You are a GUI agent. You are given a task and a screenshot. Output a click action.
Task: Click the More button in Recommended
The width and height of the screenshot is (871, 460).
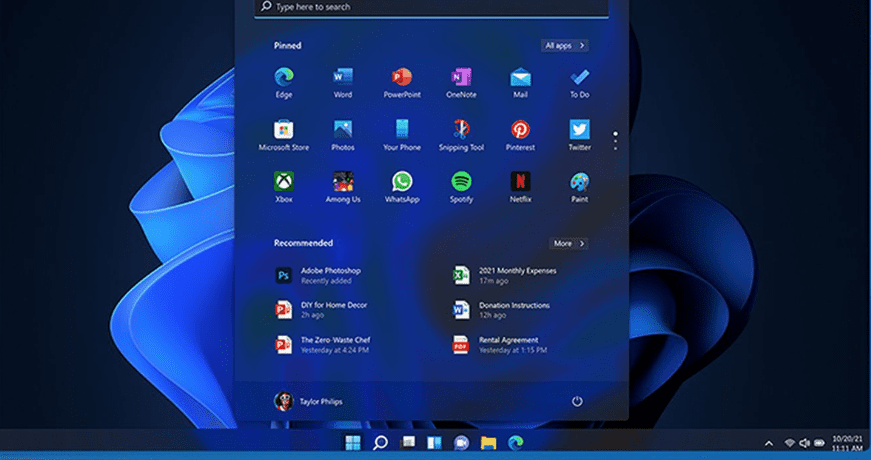pos(569,243)
